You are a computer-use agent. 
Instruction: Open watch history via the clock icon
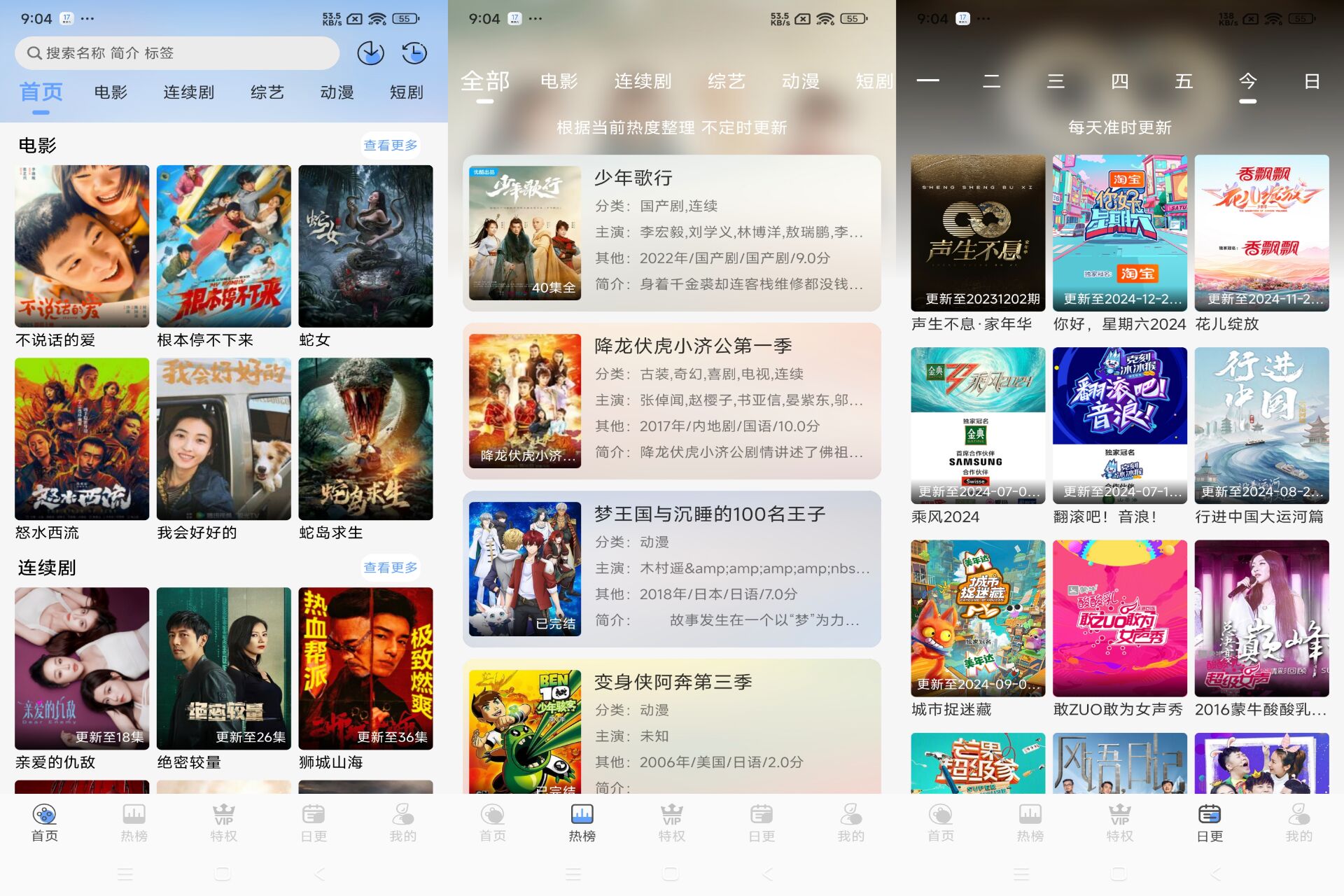click(x=414, y=52)
